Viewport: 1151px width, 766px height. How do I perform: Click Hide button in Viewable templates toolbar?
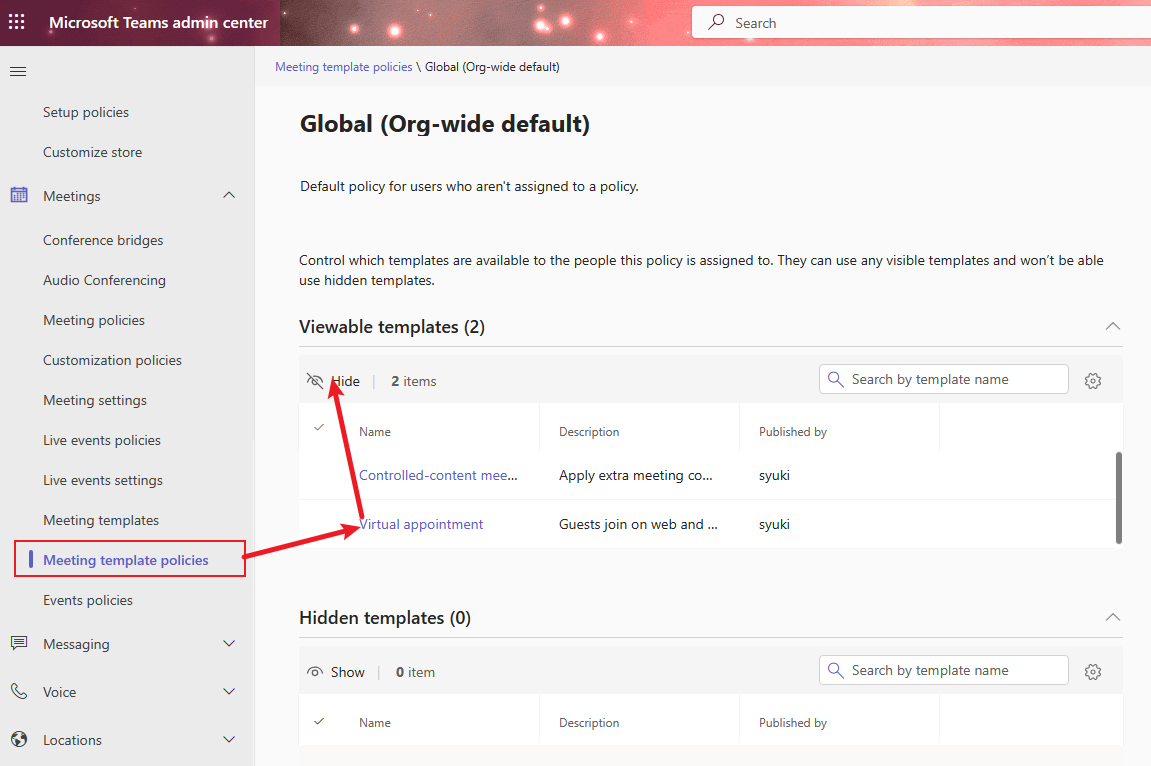click(x=333, y=381)
